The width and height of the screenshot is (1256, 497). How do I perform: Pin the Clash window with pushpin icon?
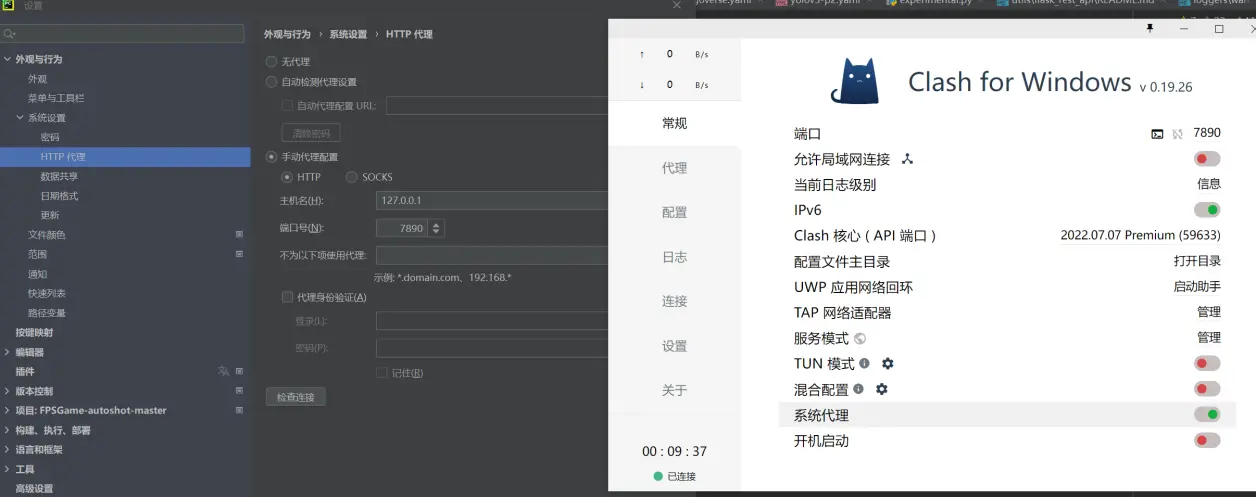(1150, 29)
